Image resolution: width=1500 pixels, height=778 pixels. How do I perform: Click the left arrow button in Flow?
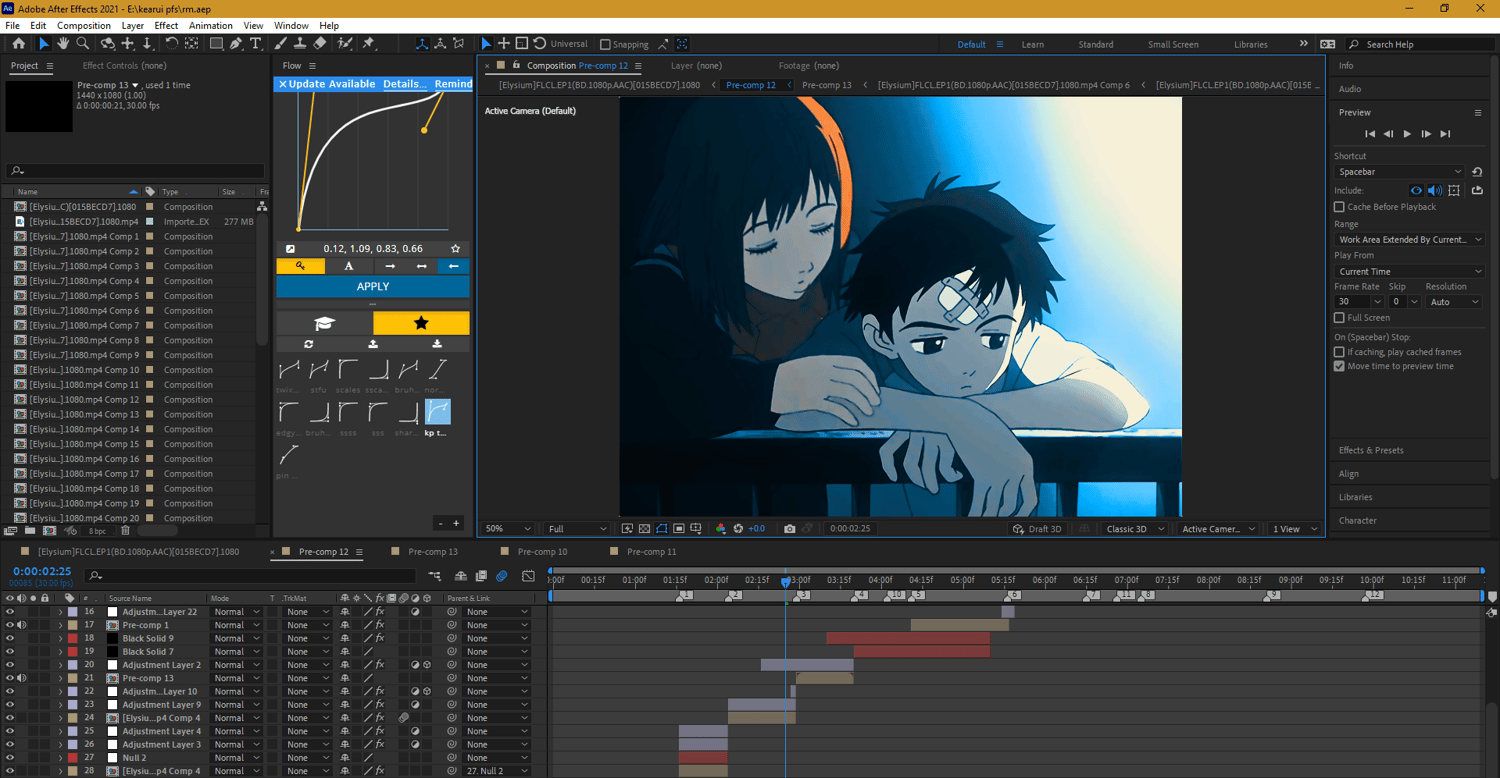coord(453,266)
